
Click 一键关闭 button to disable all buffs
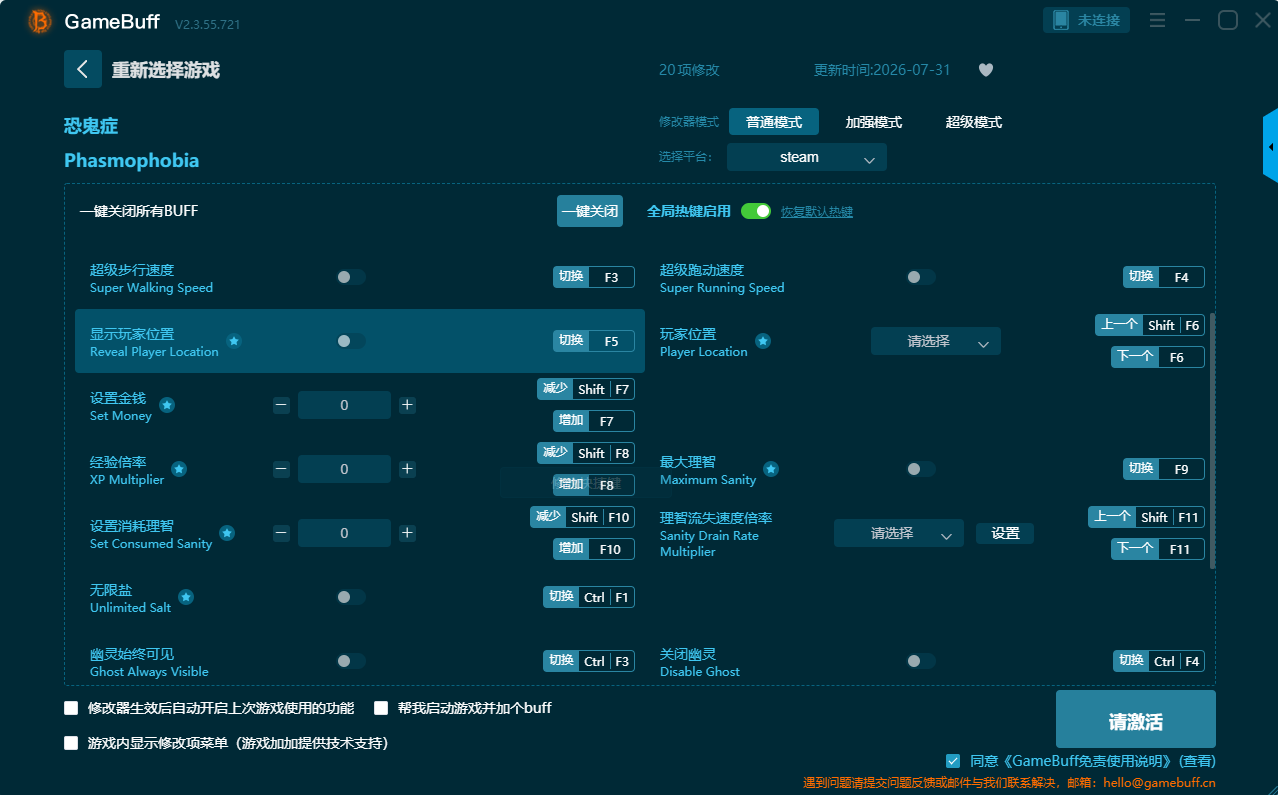coord(590,211)
